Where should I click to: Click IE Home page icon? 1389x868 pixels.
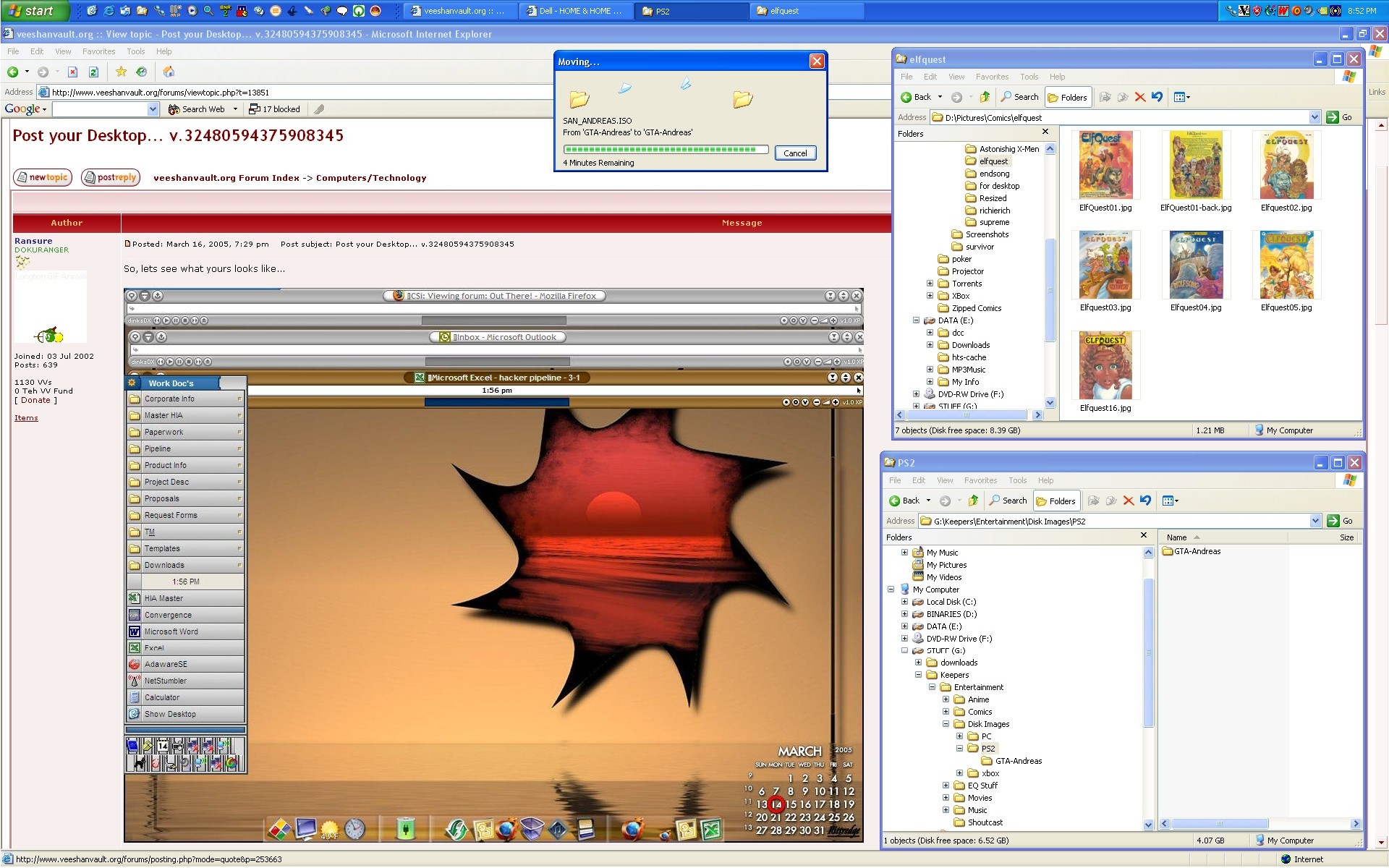tap(169, 72)
